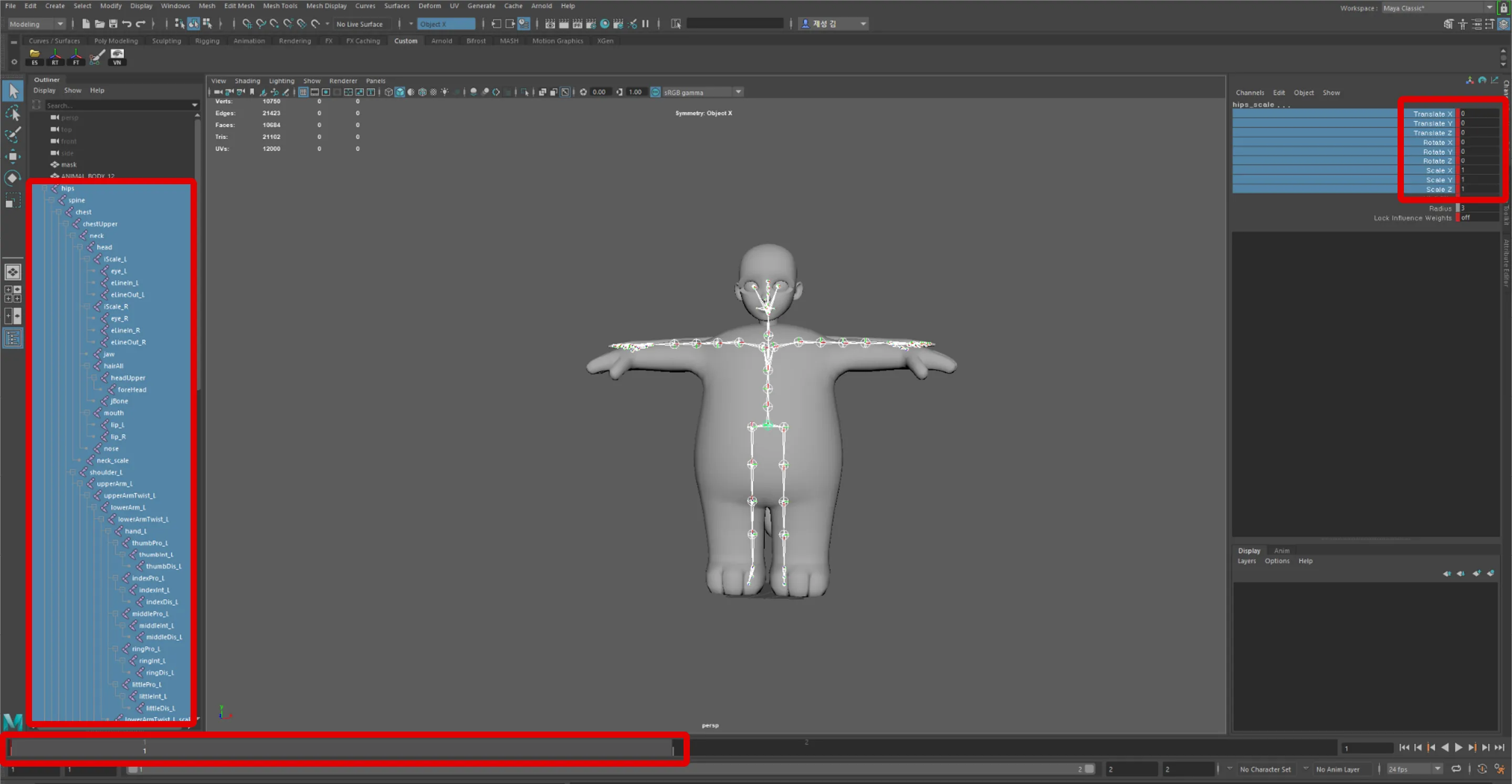Switch to the Anim layer tab
The image size is (1512, 784).
tap(1282, 550)
